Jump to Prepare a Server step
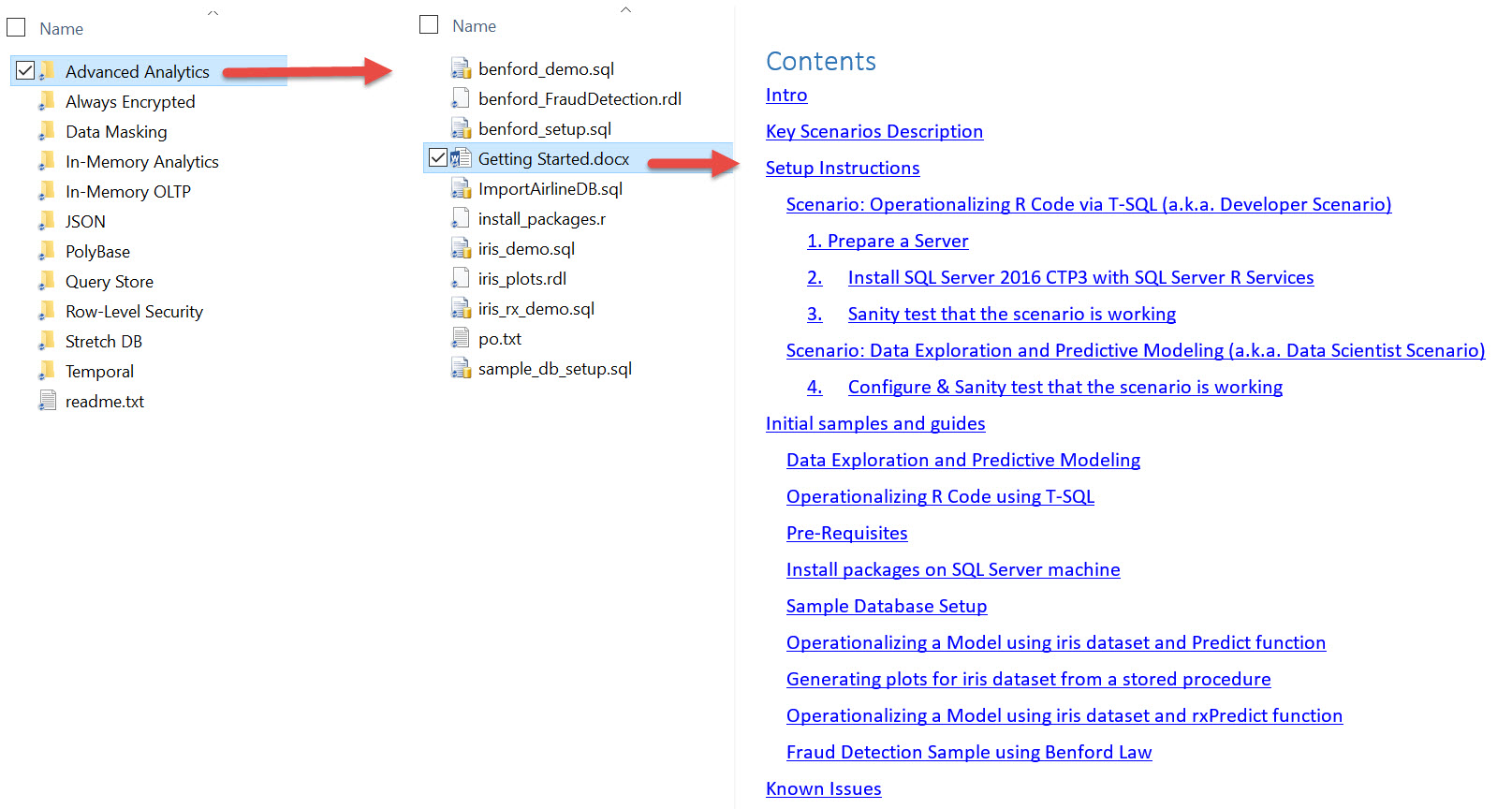The width and height of the screenshot is (1512, 809). click(888, 242)
